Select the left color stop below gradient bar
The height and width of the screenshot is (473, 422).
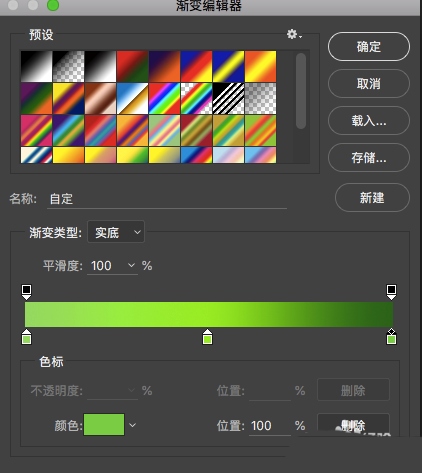point(26,337)
